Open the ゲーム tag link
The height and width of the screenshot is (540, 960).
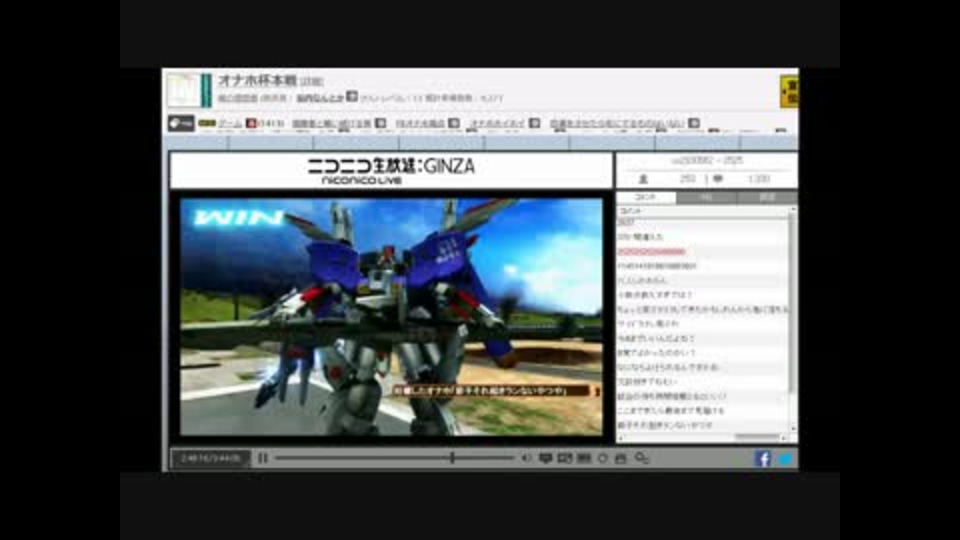230,123
